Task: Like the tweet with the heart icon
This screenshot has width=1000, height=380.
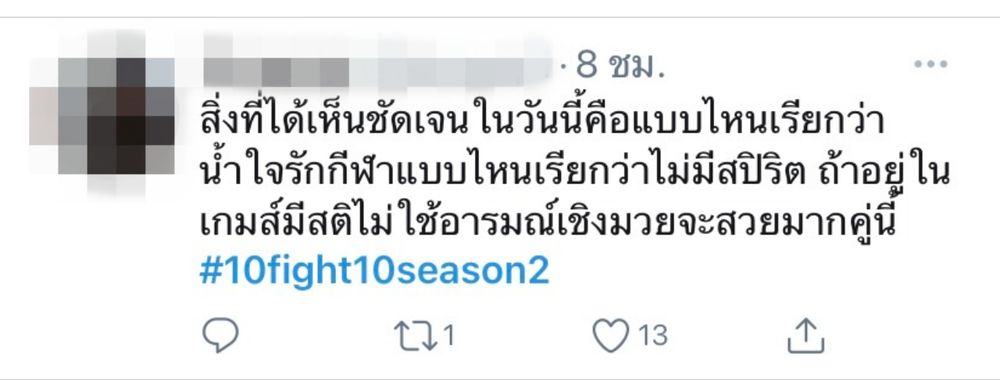Action: pos(610,336)
